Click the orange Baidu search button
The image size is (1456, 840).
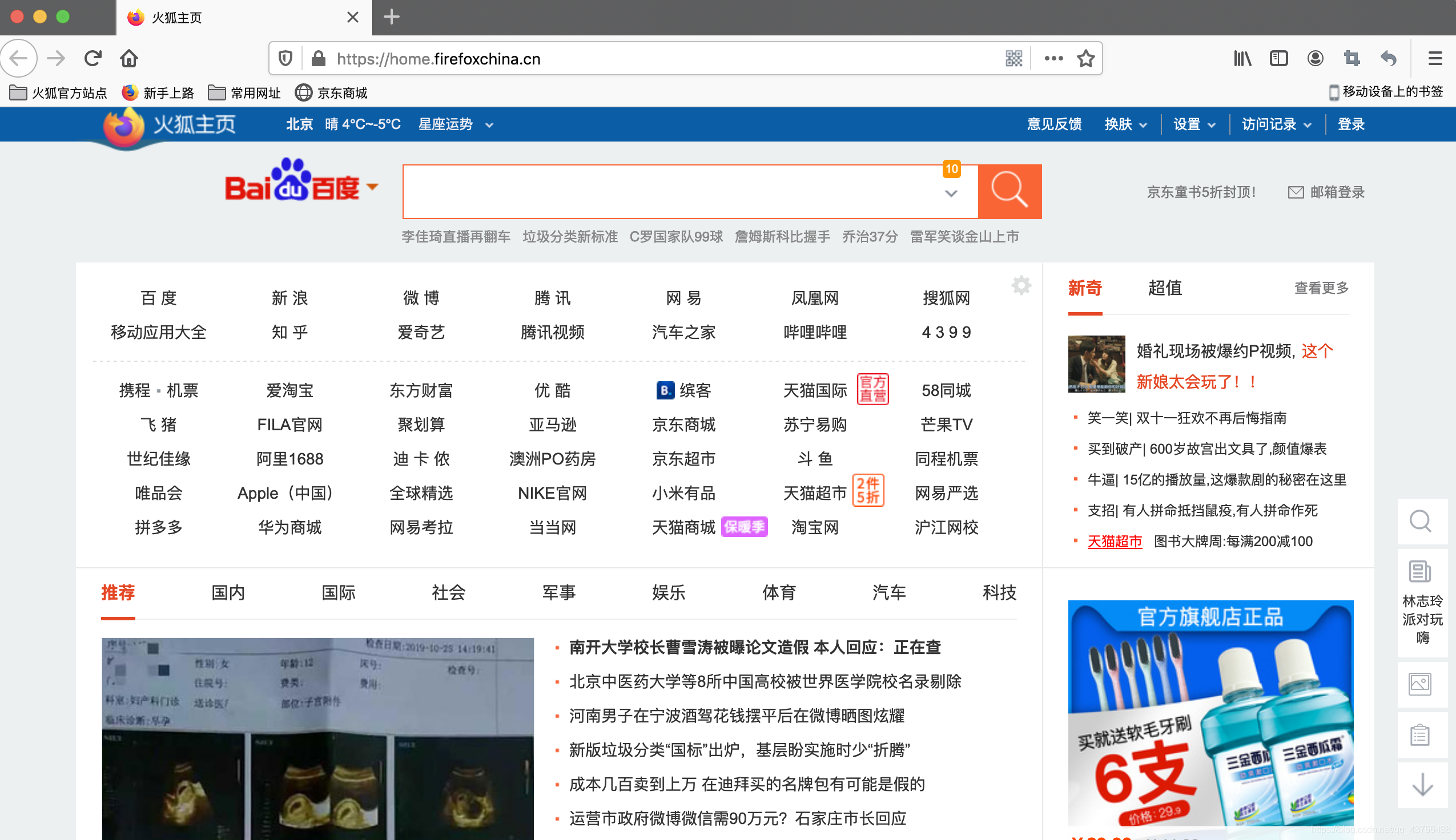tap(1009, 191)
